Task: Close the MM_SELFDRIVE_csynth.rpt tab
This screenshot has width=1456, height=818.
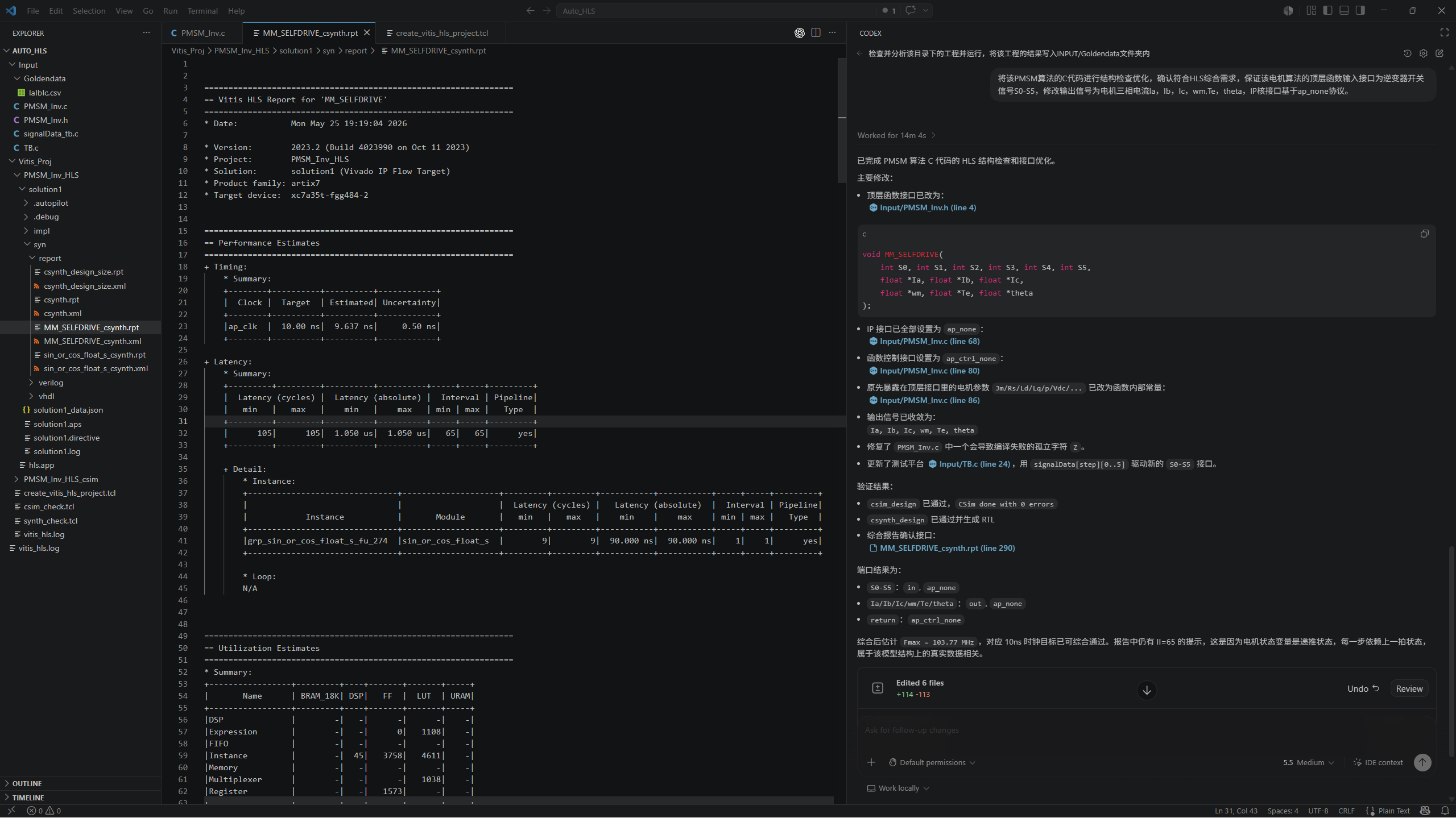Action: pos(367,33)
